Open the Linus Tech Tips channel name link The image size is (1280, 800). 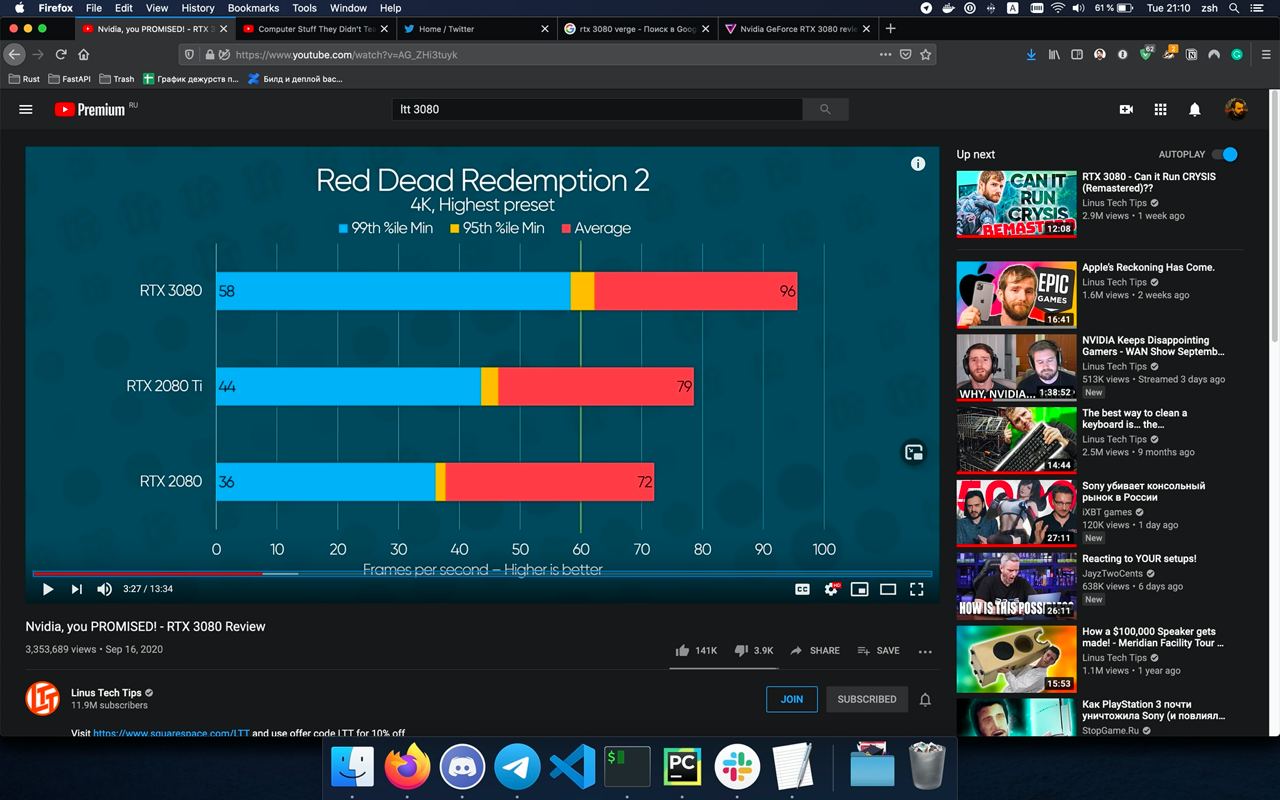(107, 692)
